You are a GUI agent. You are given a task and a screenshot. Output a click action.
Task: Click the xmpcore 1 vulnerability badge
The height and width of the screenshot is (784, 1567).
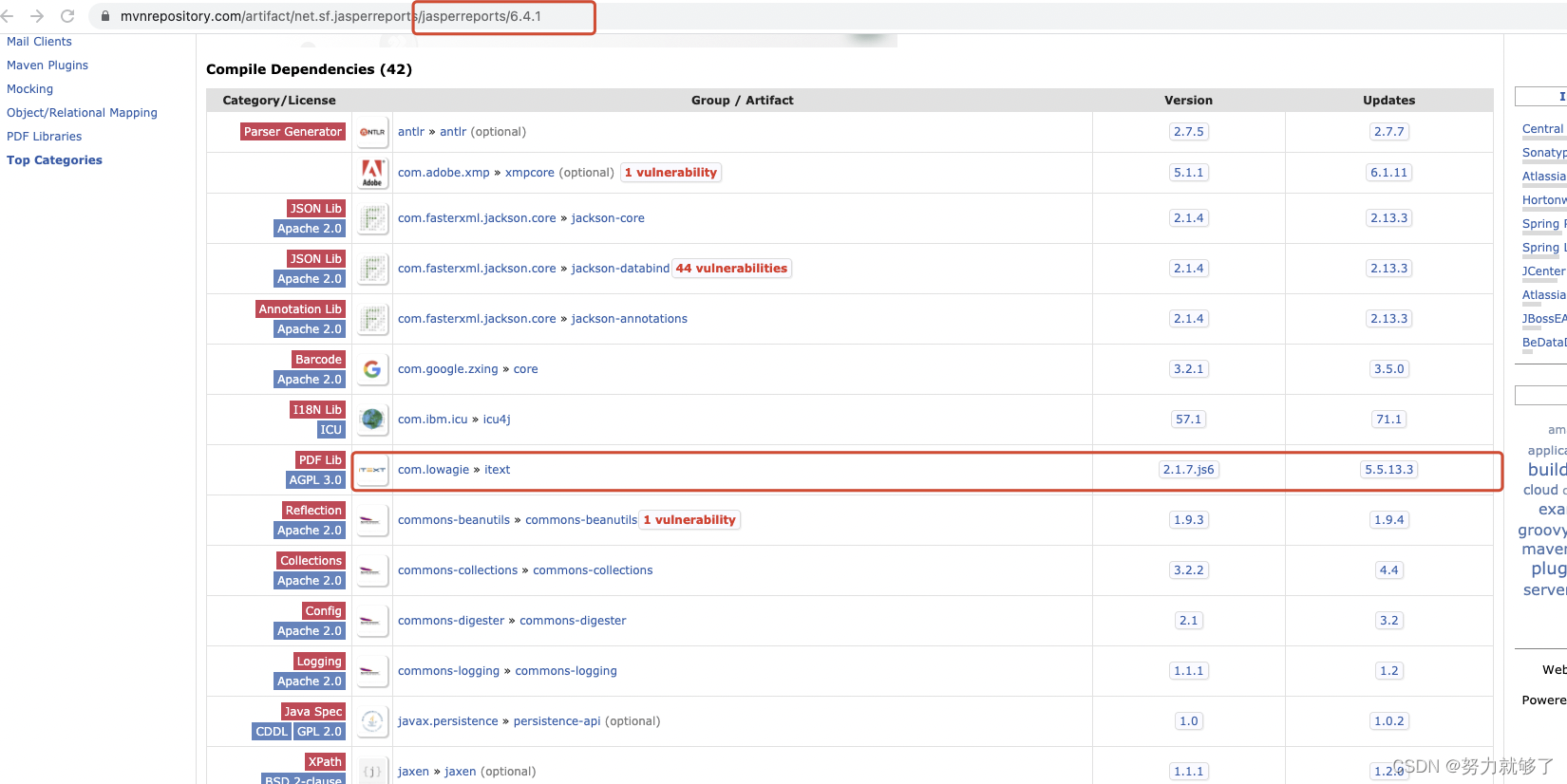[670, 173]
